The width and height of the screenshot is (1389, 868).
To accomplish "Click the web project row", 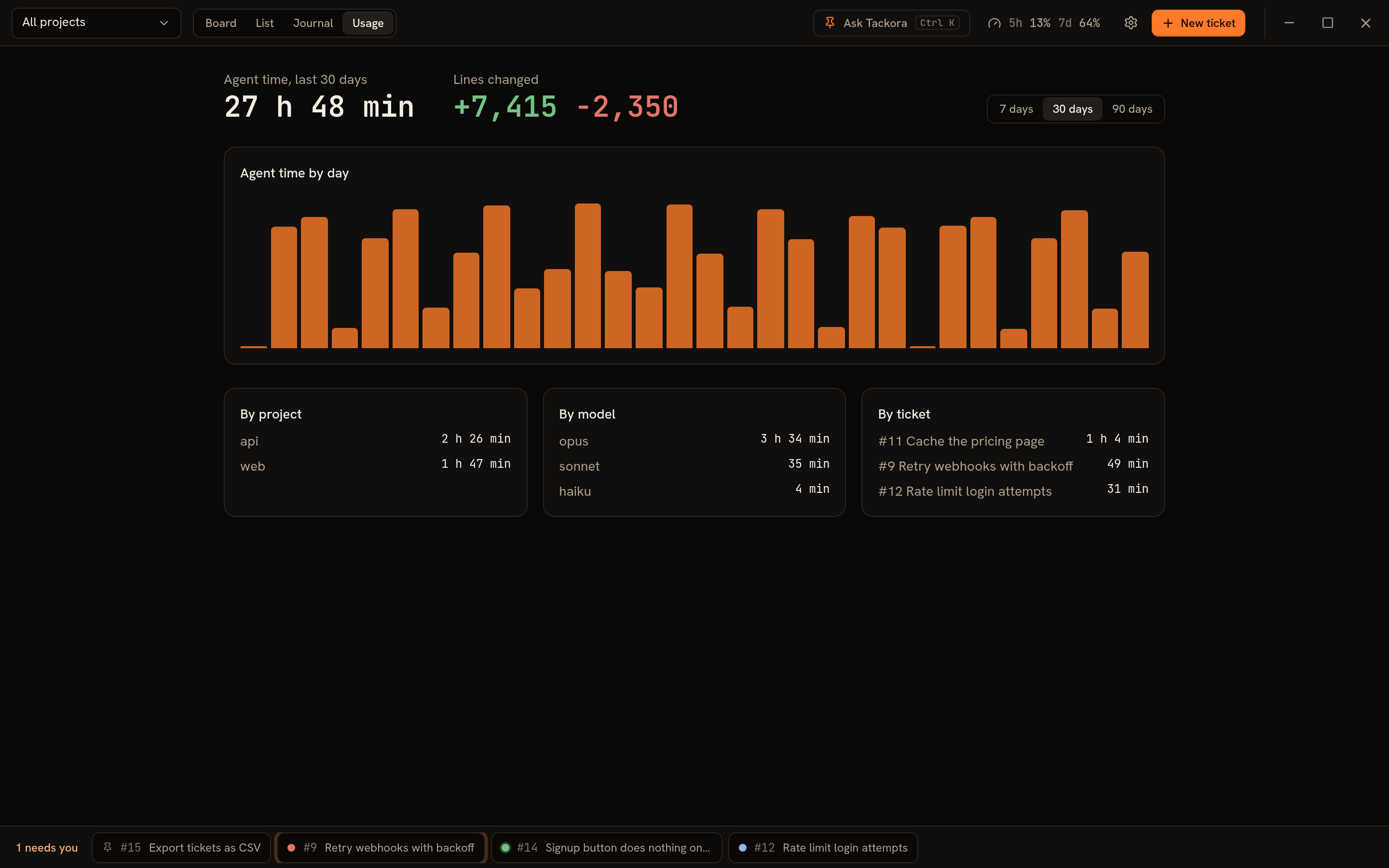I will coord(375,465).
